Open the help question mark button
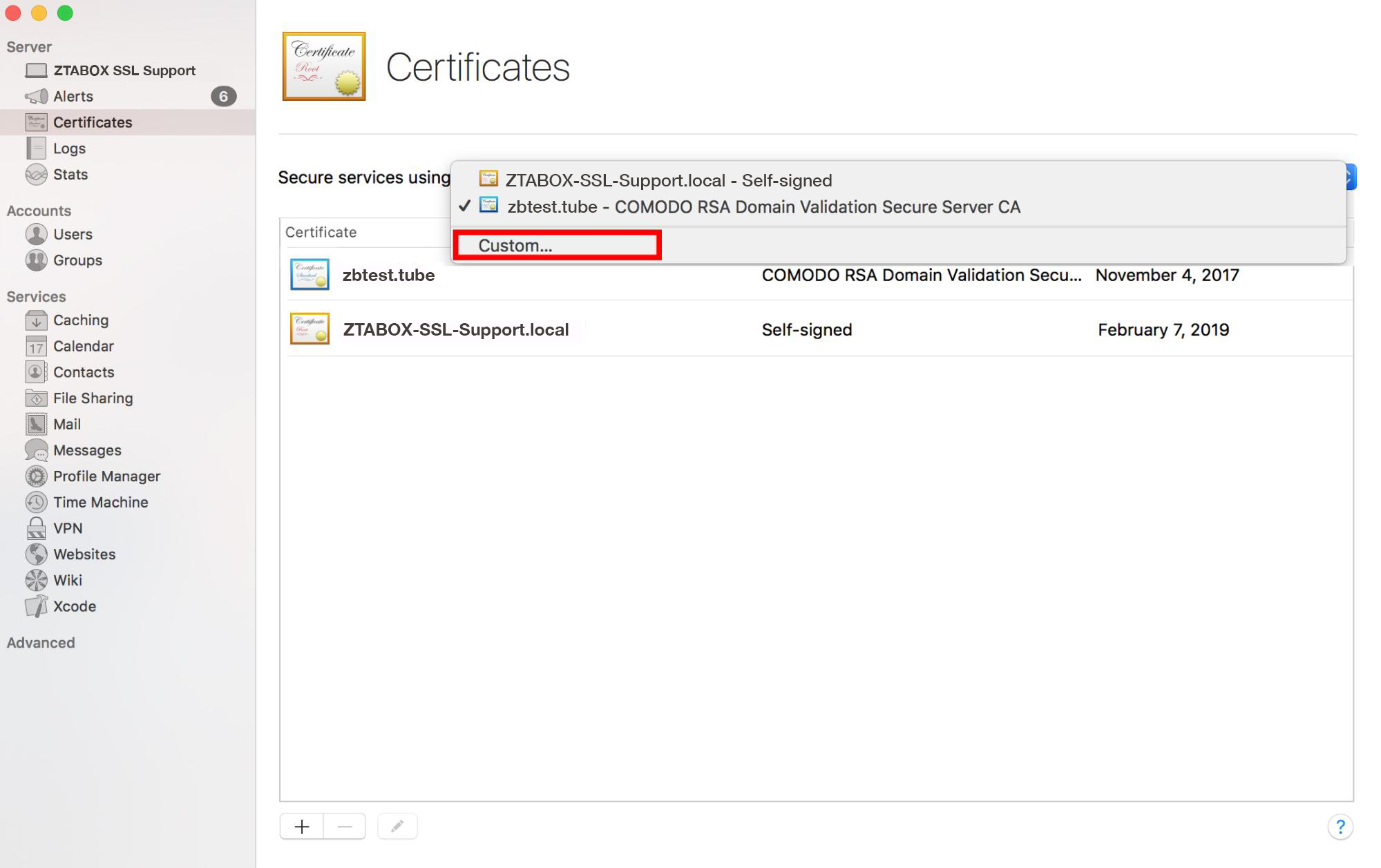The width and height of the screenshot is (1381, 868). pyautogui.click(x=1340, y=827)
